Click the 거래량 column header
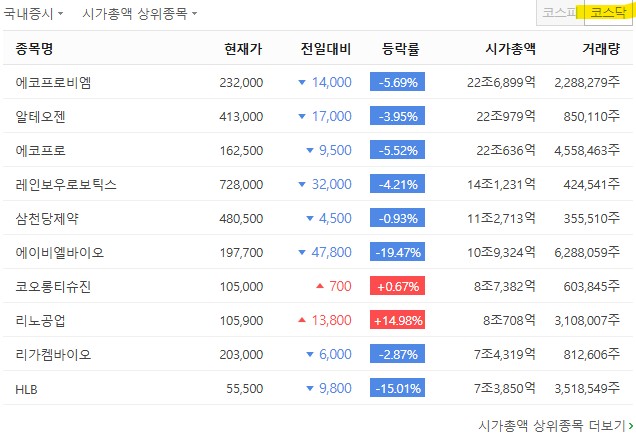 pos(601,49)
